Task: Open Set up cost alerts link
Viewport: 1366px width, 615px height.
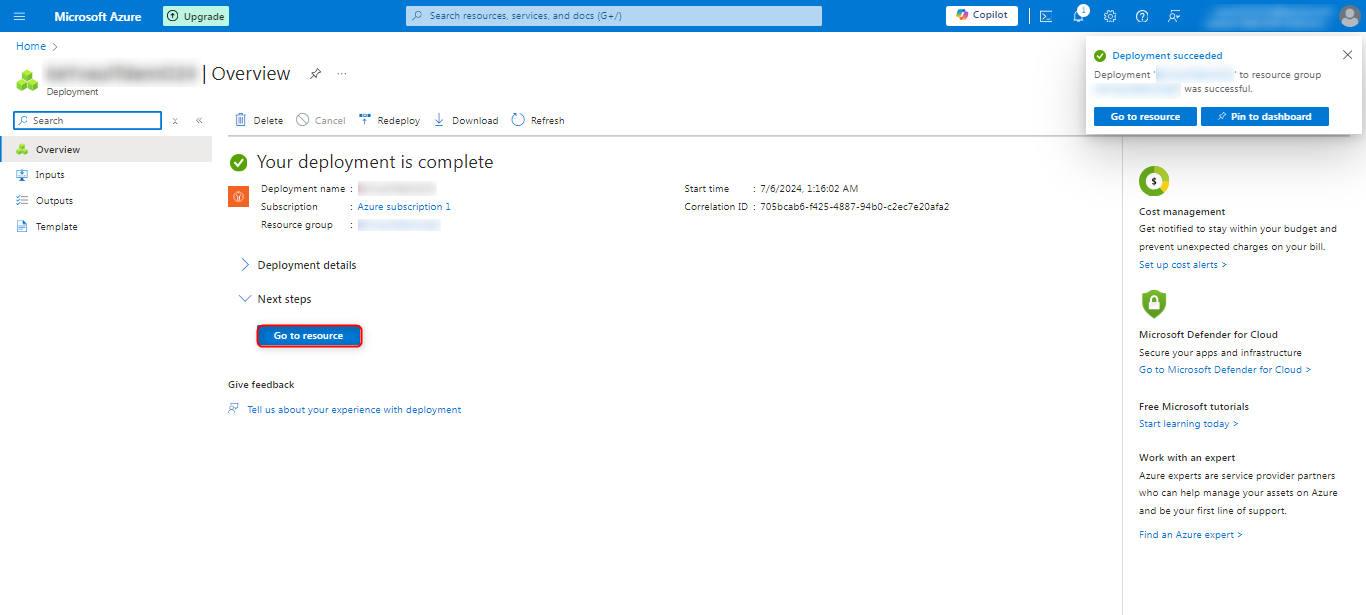Action: click(1183, 265)
